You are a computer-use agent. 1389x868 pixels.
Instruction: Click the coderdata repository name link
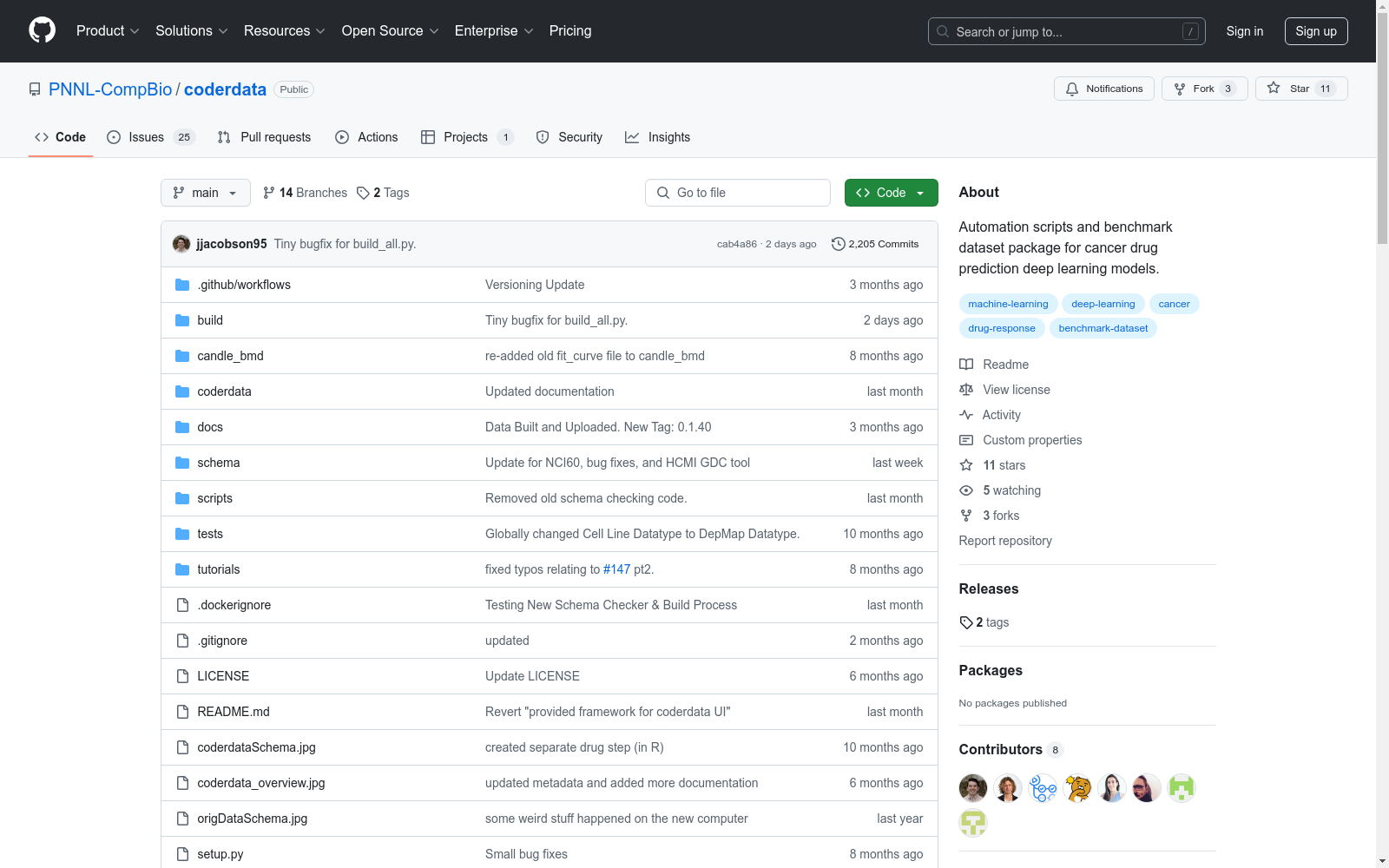coord(225,89)
